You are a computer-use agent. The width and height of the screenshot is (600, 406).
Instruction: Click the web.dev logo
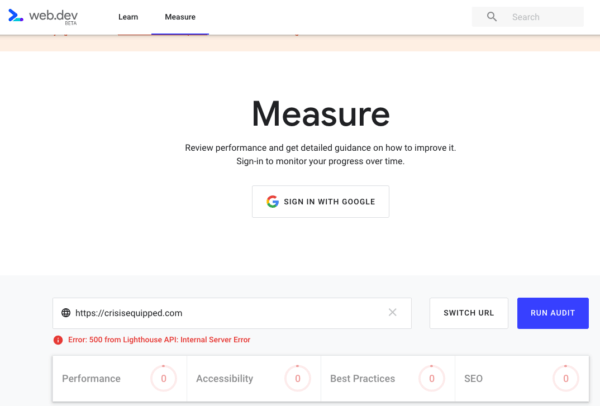pyautogui.click(x=43, y=16)
